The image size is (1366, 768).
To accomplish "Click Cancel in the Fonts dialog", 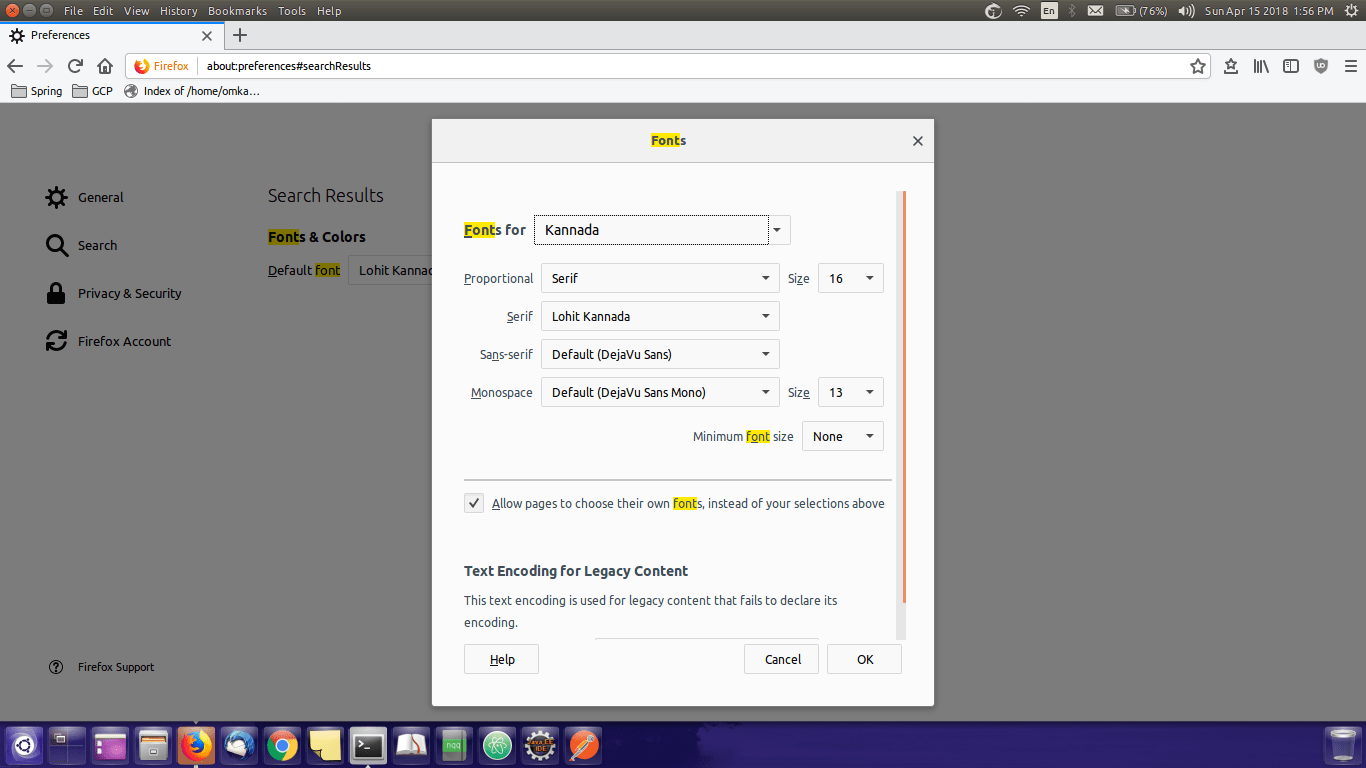I will coord(782,659).
